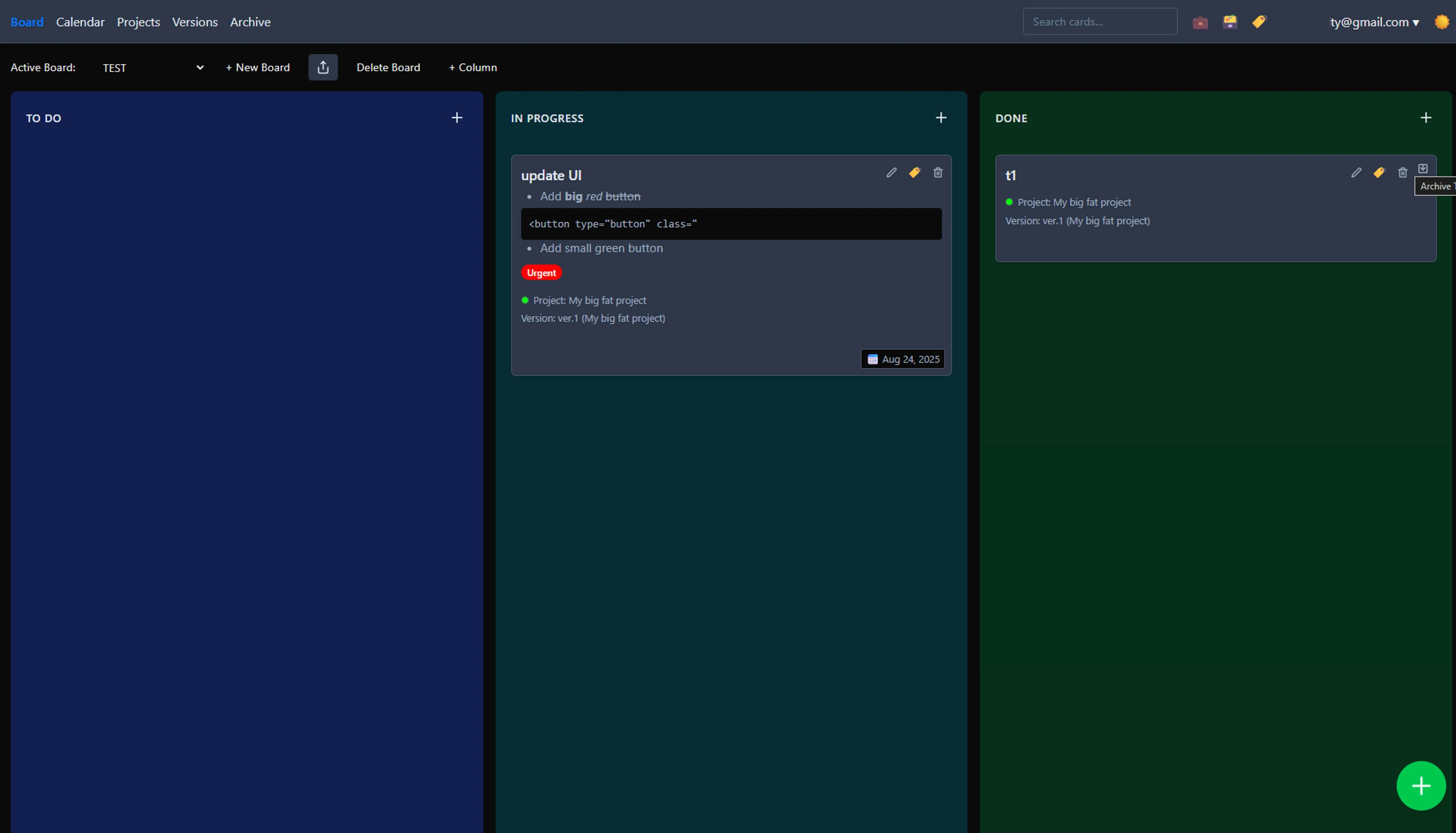This screenshot has height=833, width=1456.
Task: Expand the plus menu in the DONE column header
Action: click(x=1426, y=117)
